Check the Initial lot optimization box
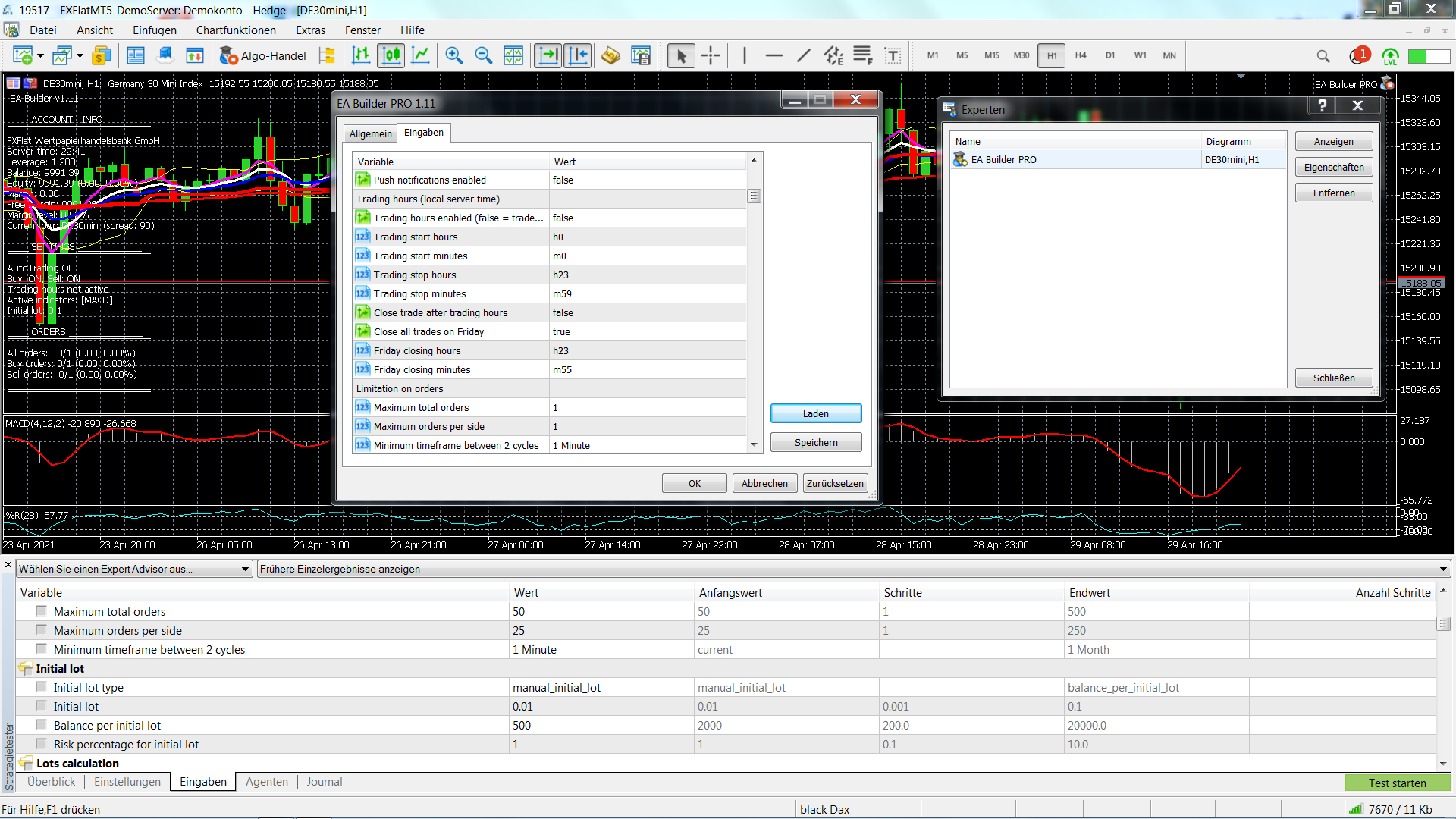1456x819 pixels. (x=42, y=706)
